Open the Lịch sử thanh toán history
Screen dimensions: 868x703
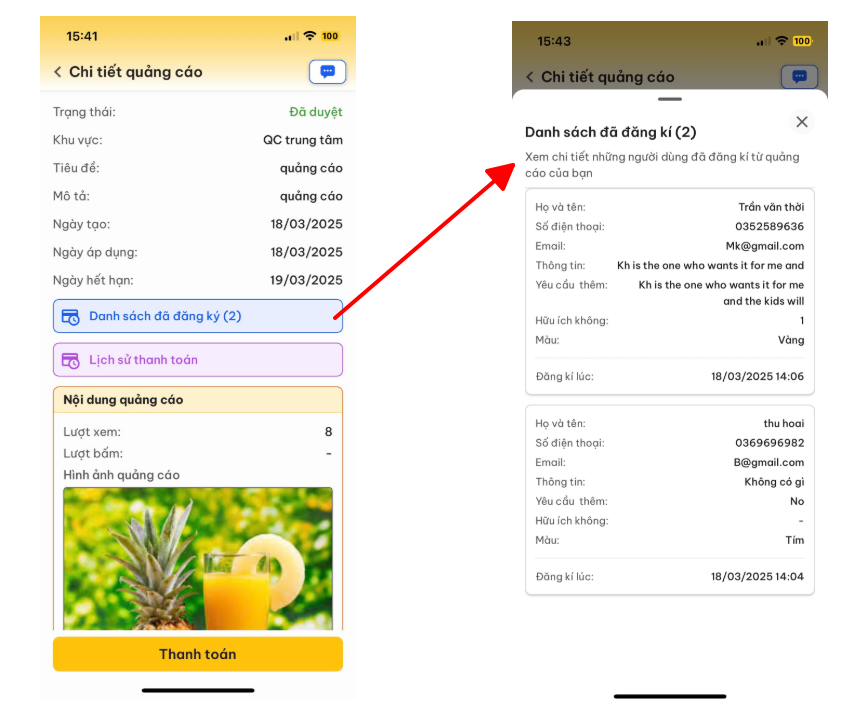coord(198,360)
